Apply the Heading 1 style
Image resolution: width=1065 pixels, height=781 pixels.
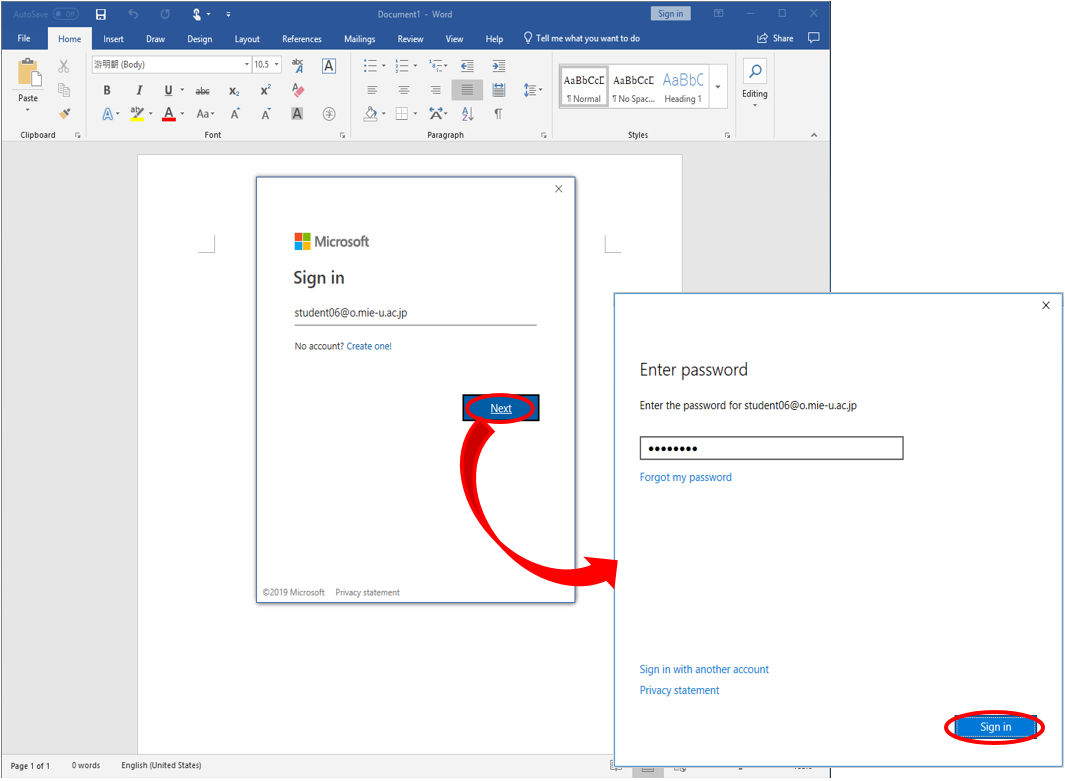(x=683, y=87)
